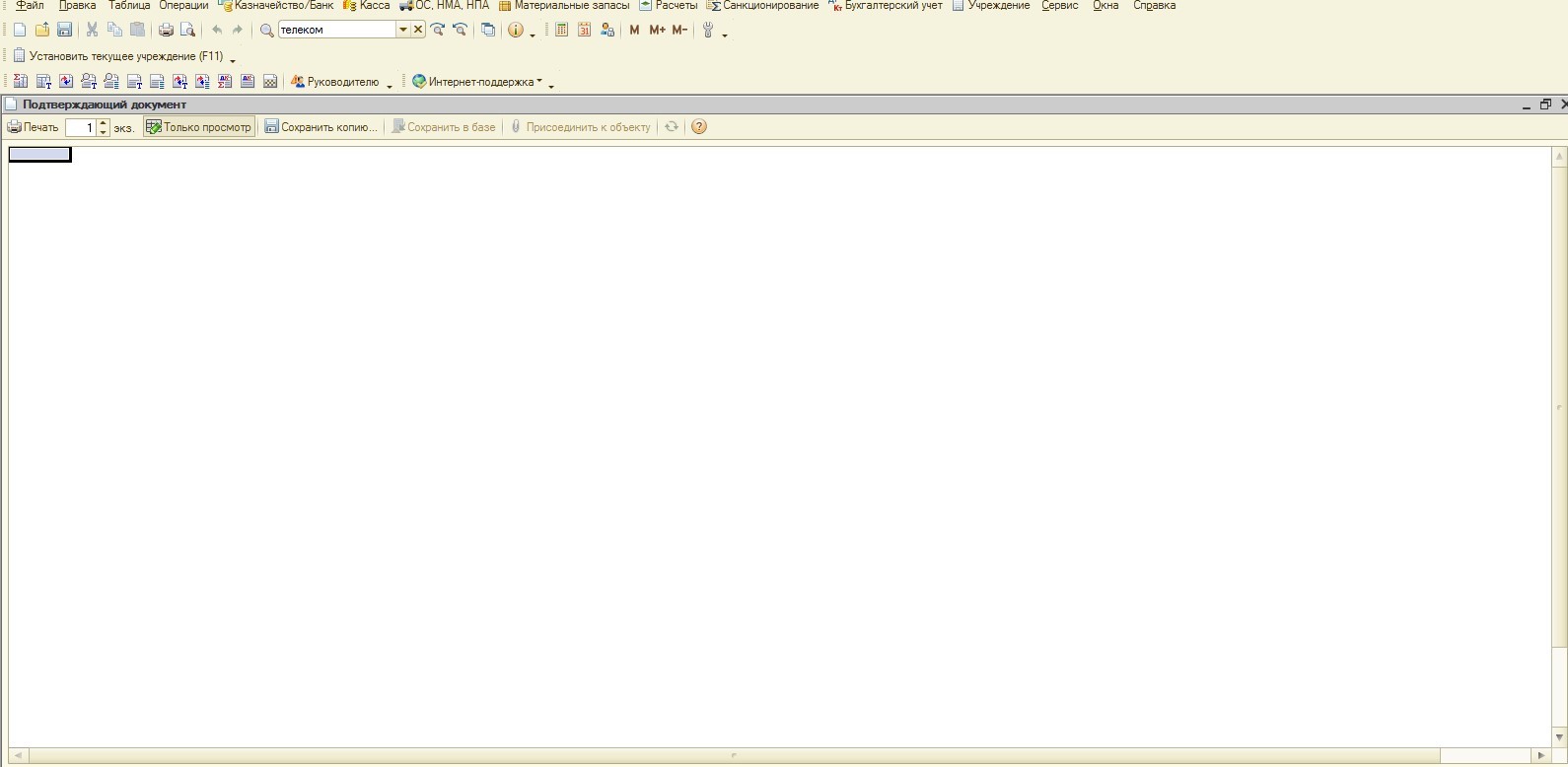Click 'Сохранить копию...' button
The image size is (1568, 767).
click(321, 127)
